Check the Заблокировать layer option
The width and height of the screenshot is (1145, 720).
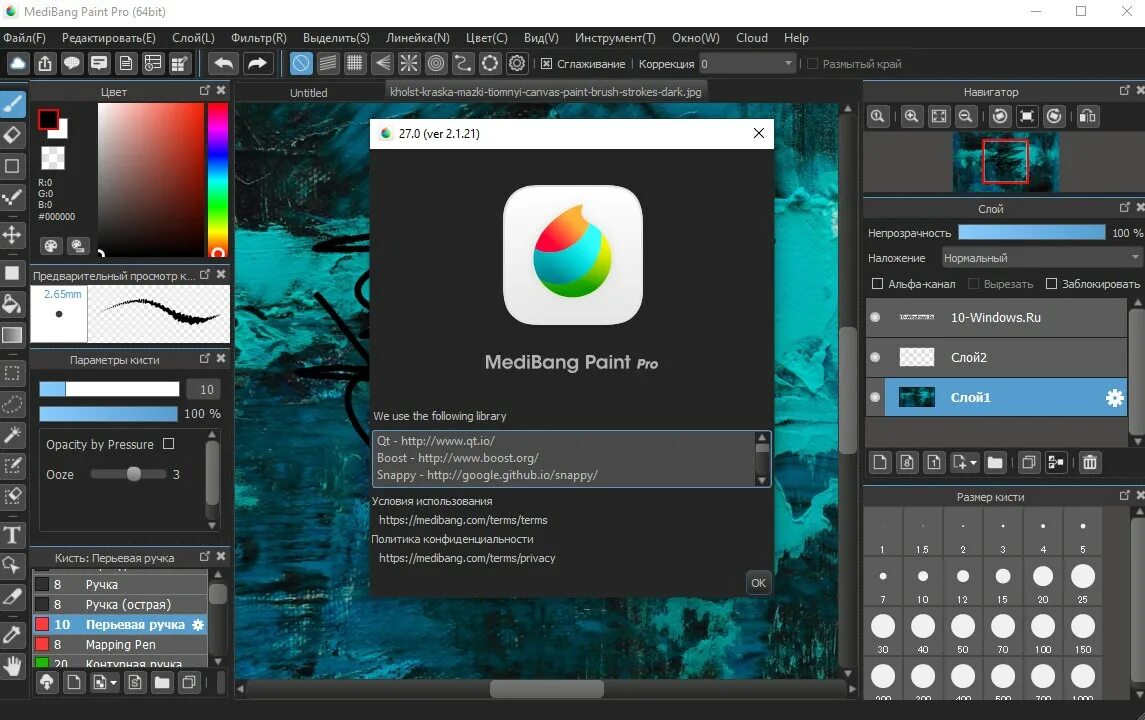1052,283
